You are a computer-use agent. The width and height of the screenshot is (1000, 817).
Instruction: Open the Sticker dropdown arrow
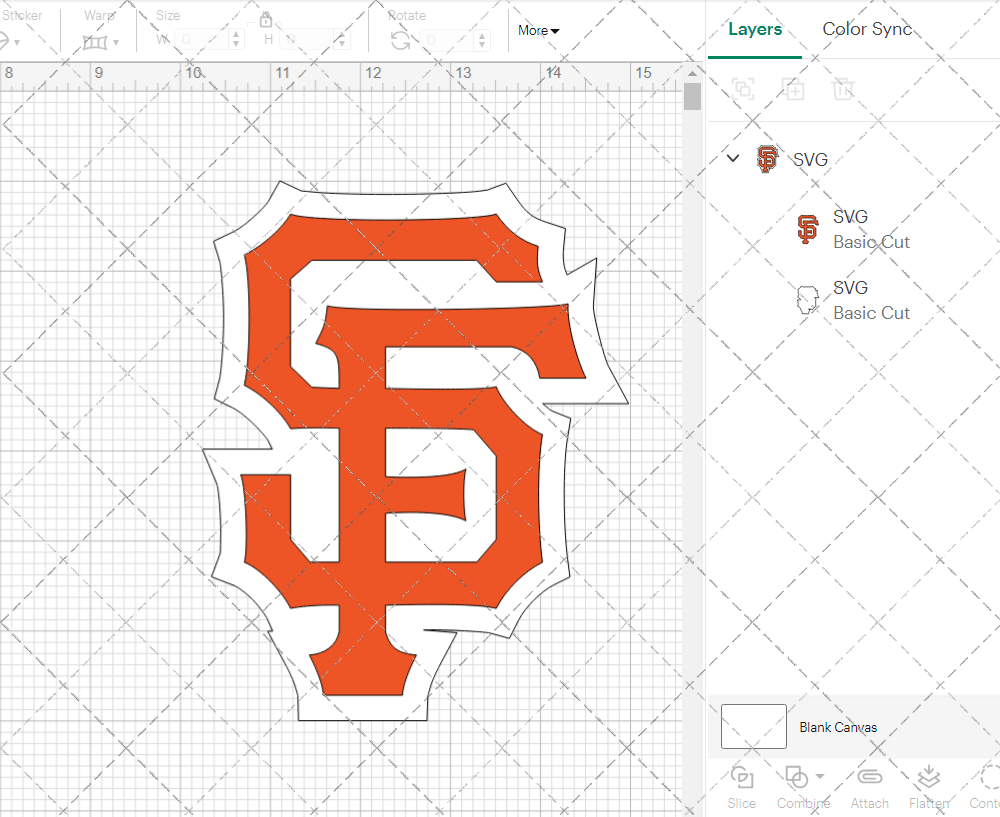[x=17, y=43]
